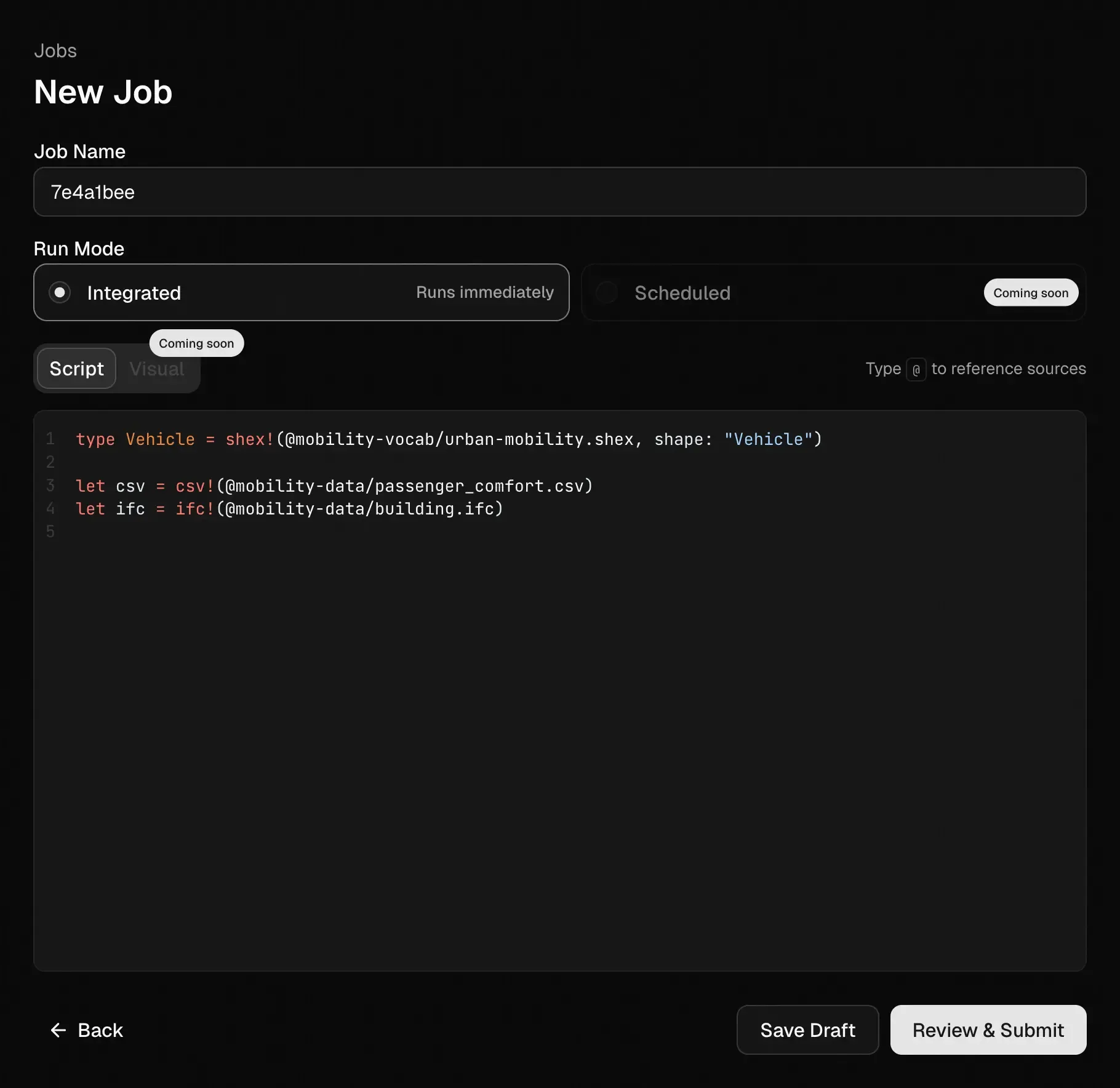Click the Coming soon badge beside Scheduled
The width and height of the screenshot is (1120, 1088).
1030,293
